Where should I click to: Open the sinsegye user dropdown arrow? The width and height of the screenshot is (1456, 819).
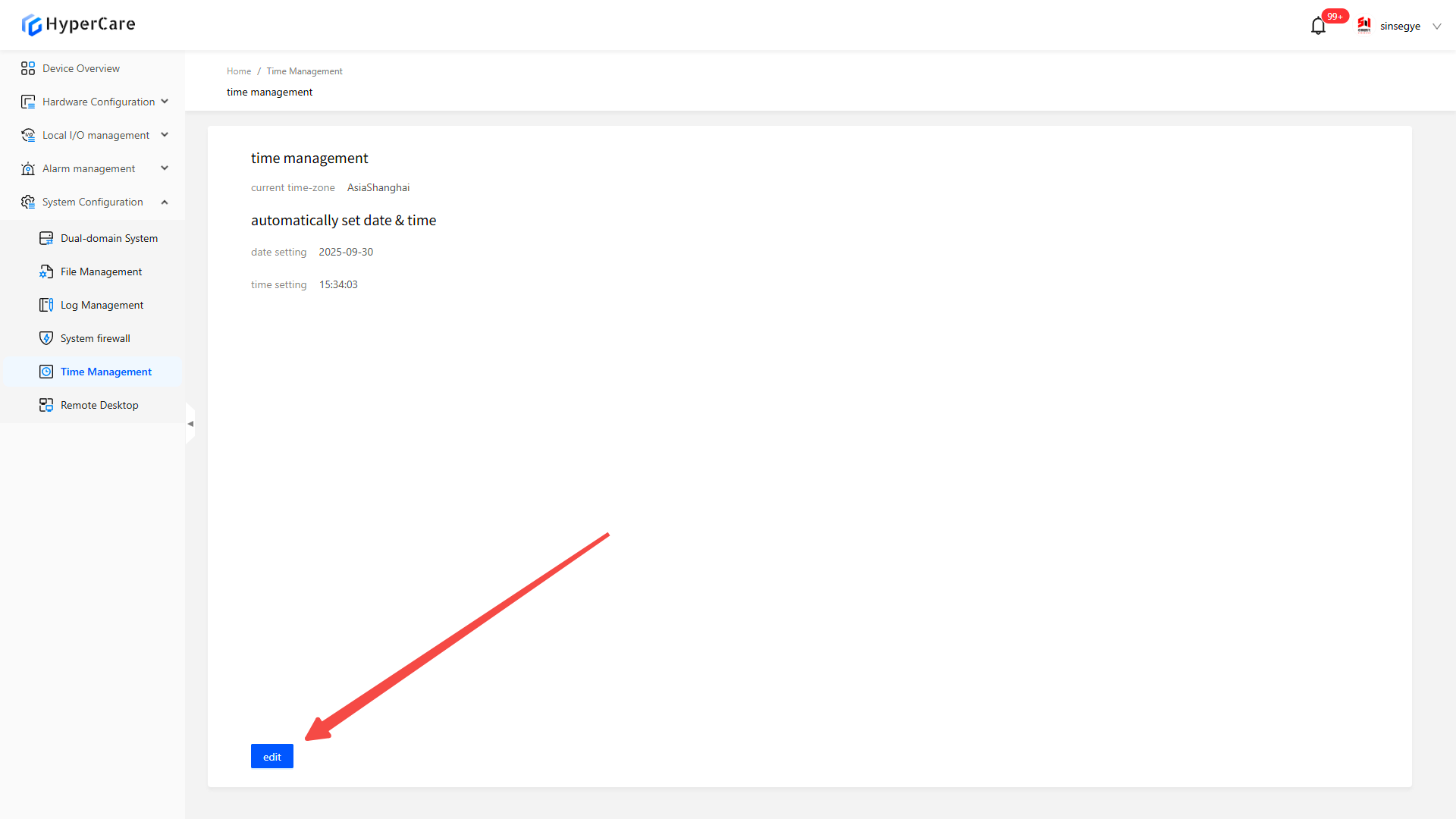click(x=1436, y=27)
